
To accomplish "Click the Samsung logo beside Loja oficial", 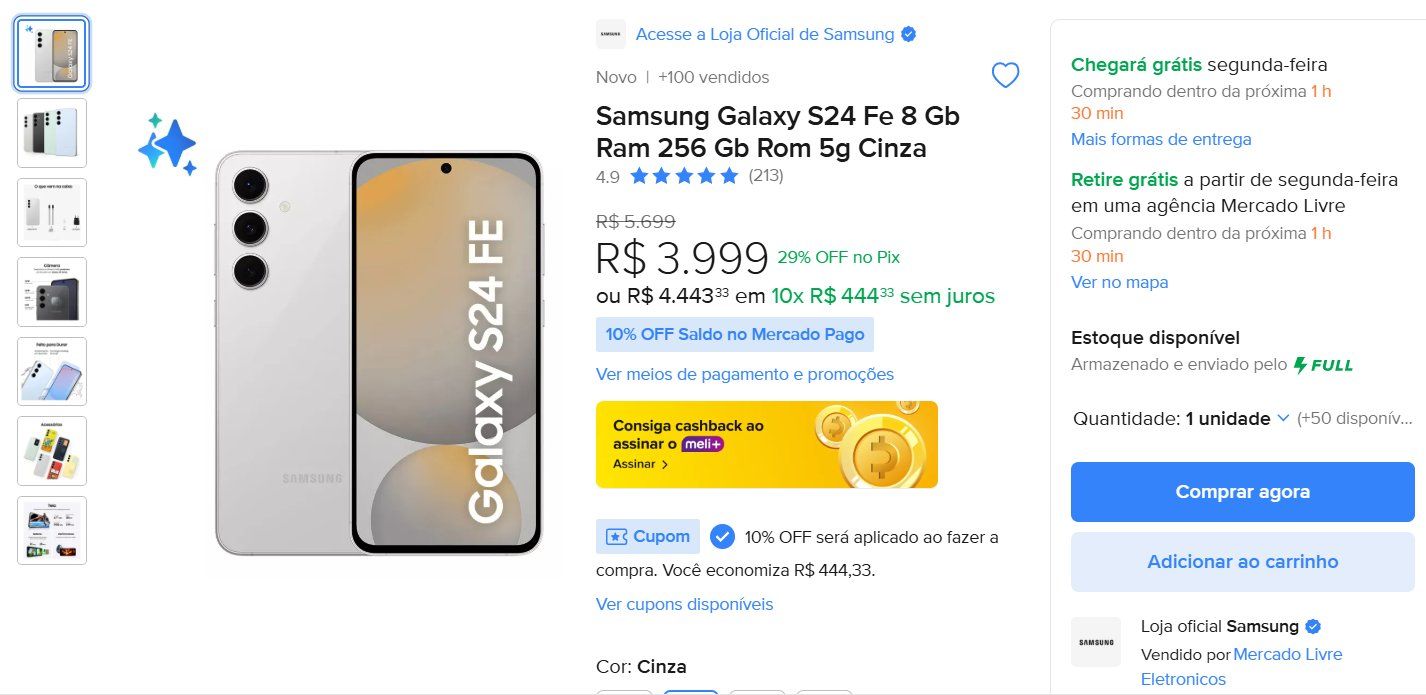I will 1096,642.
